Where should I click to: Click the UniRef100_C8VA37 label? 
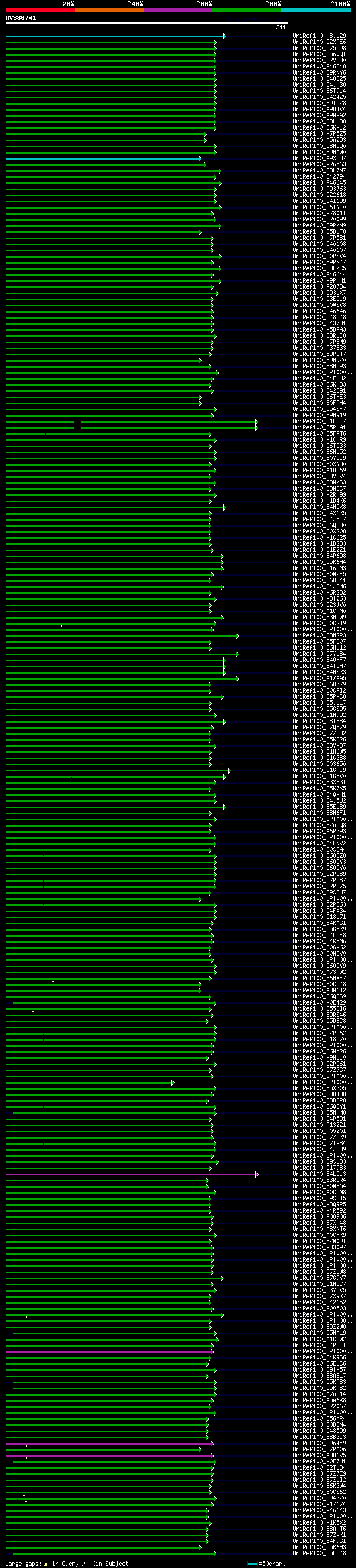point(319,746)
